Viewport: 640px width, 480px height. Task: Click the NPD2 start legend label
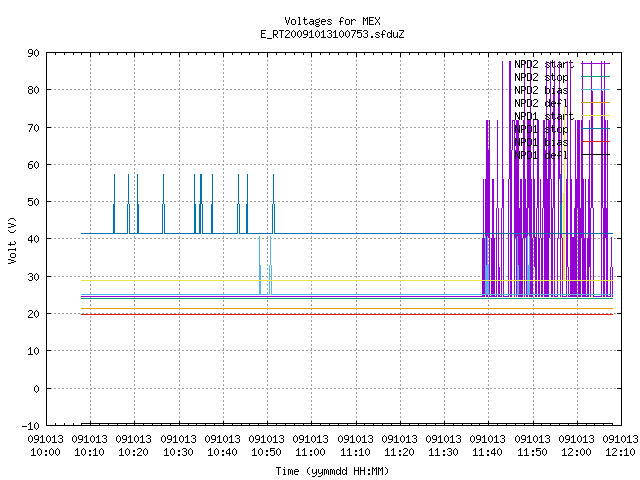tap(544, 64)
